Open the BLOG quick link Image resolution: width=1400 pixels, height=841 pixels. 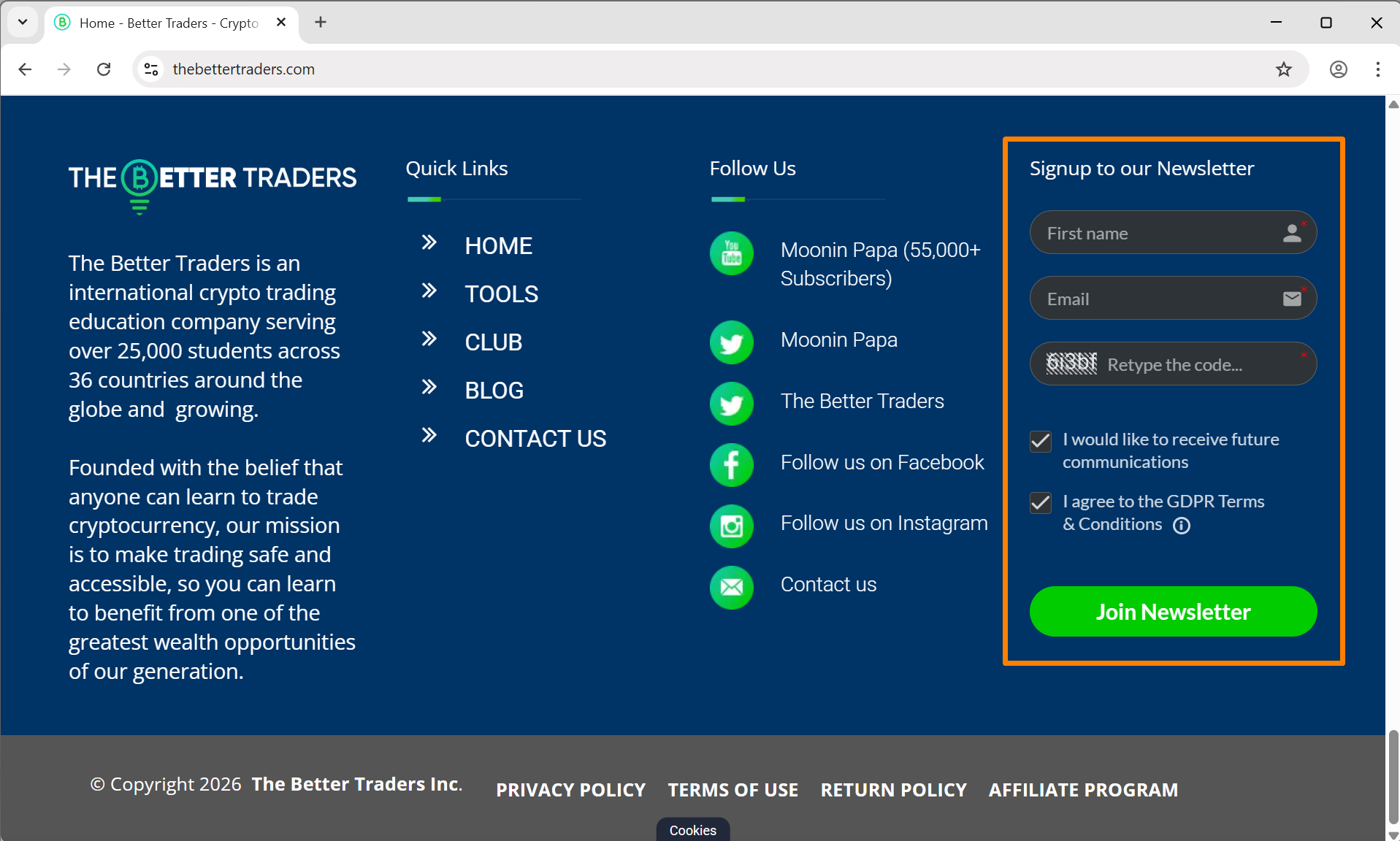coord(494,390)
